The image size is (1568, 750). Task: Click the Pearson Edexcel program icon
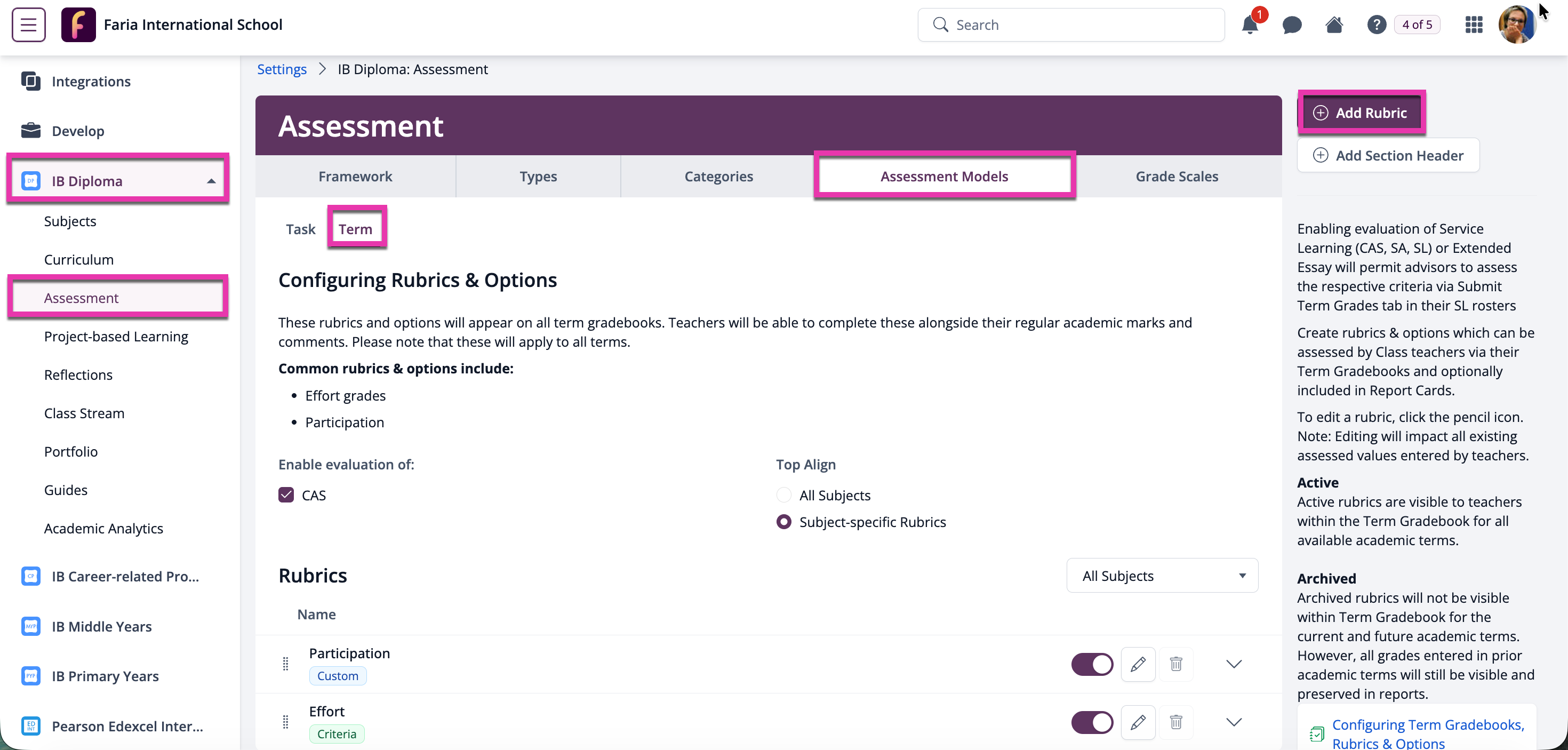pyautogui.click(x=30, y=725)
